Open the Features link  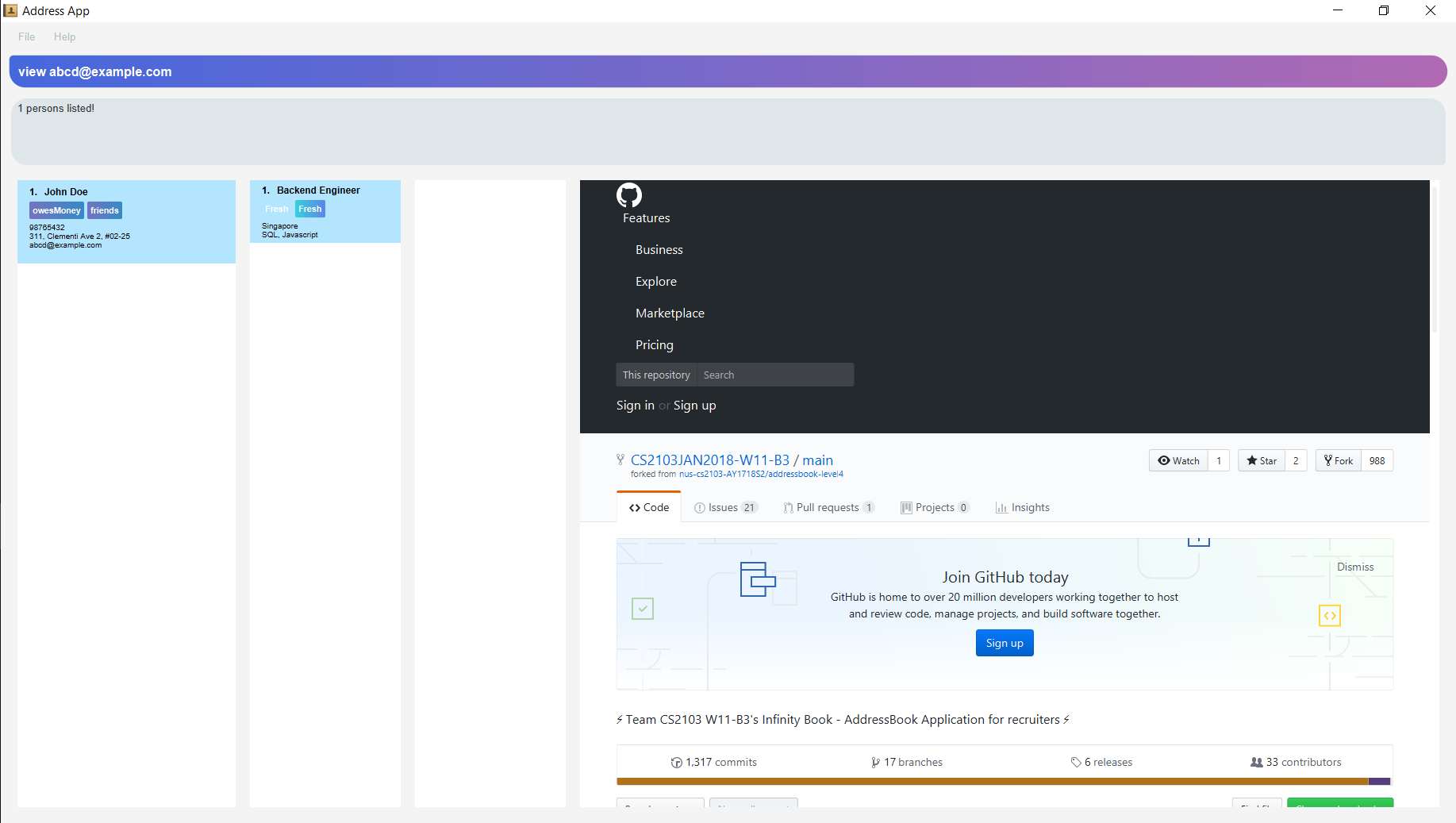tap(646, 217)
